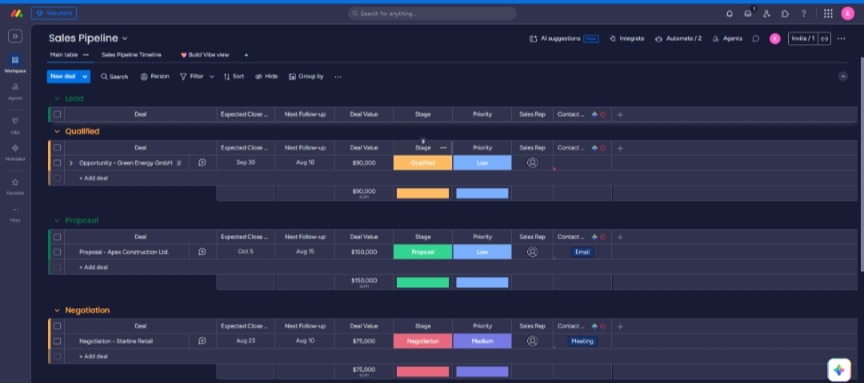Tick checkbox for Green Energy GmbH deal
Image resolution: width=864 pixels, height=383 pixels.
[57, 163]
